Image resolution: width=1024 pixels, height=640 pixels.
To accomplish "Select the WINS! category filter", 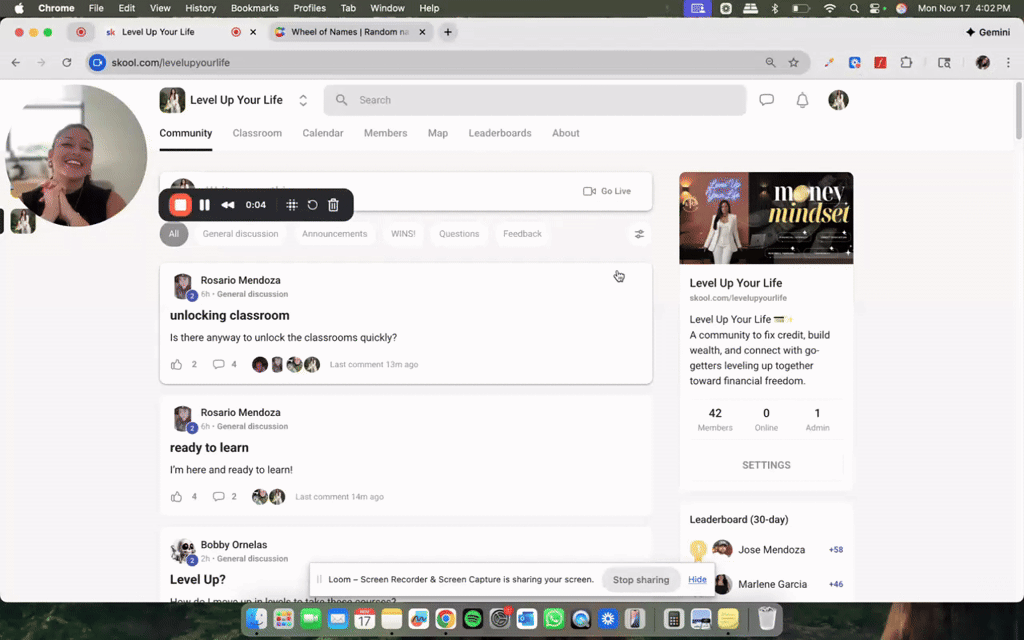I will (x=403, y=234).
